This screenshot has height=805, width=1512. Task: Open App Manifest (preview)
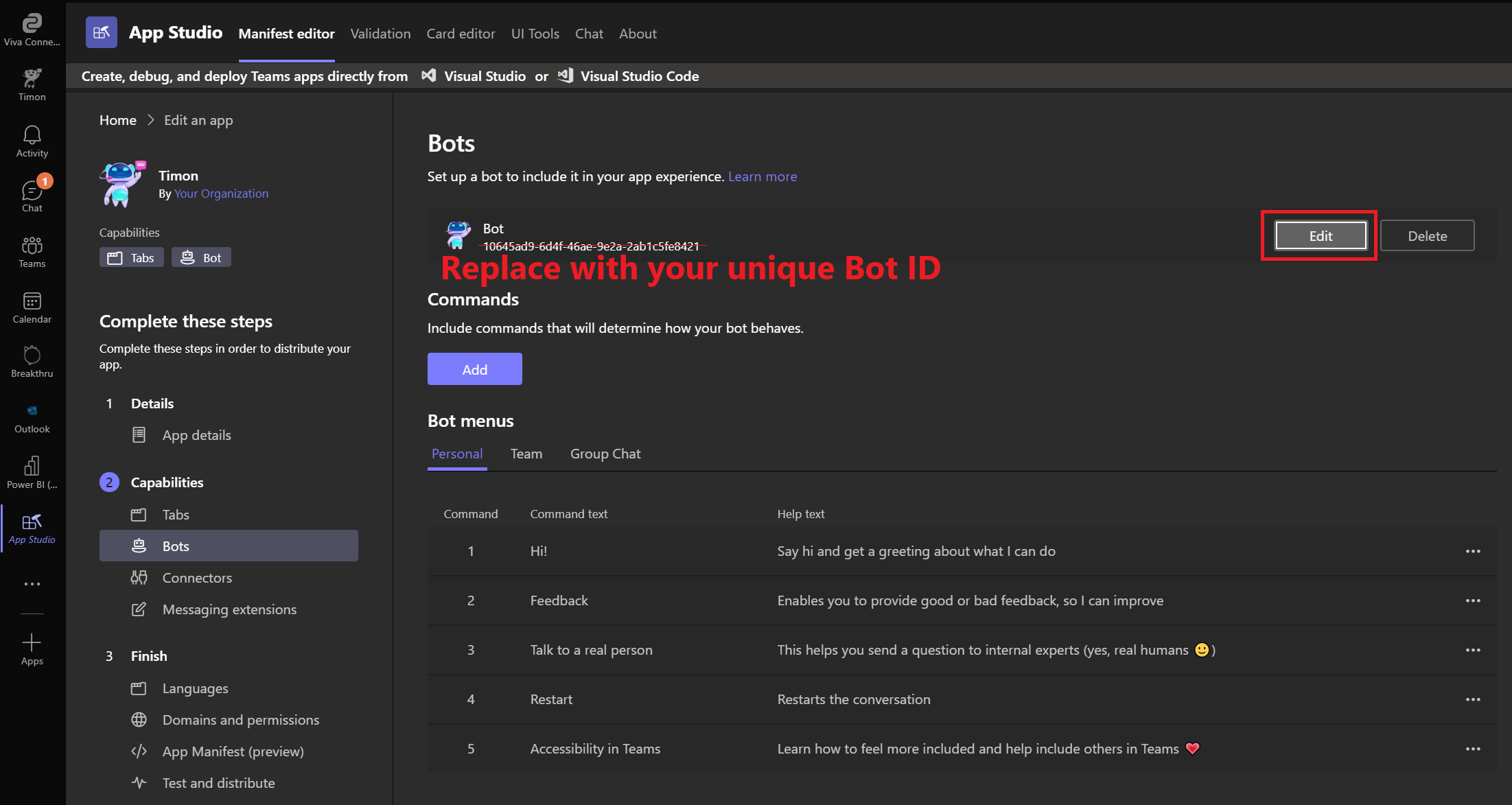tap(233, 751)
